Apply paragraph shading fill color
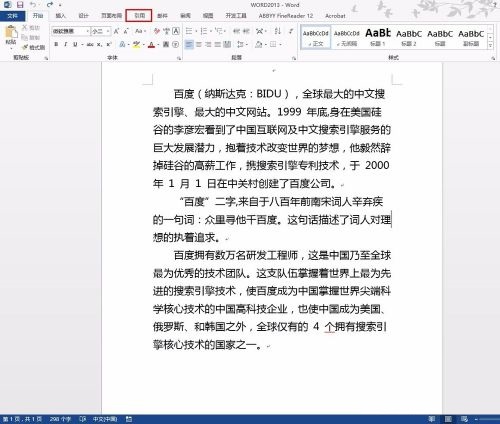Viewport: 500px width, 424px height. [x=259, y=44]
